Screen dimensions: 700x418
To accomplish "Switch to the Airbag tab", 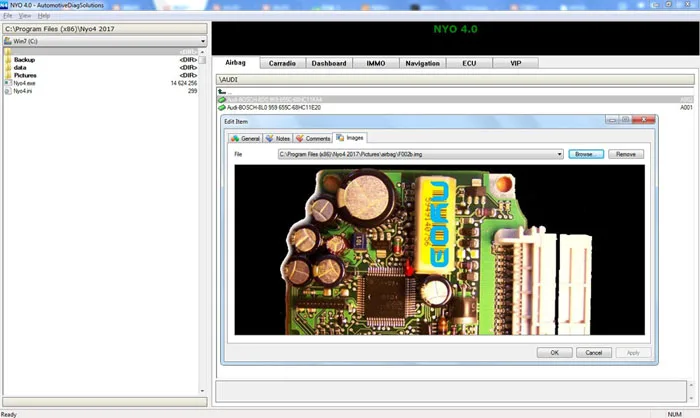I will coord(235,63).
